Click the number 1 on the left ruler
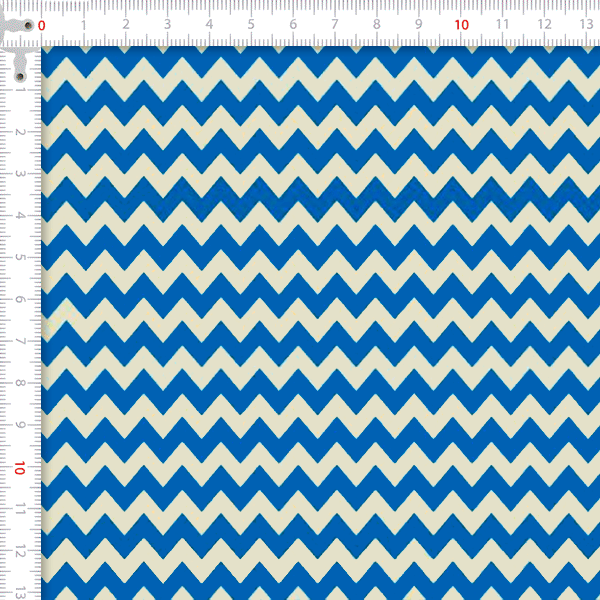Viewport: 600px width, 600px height. 20,90
